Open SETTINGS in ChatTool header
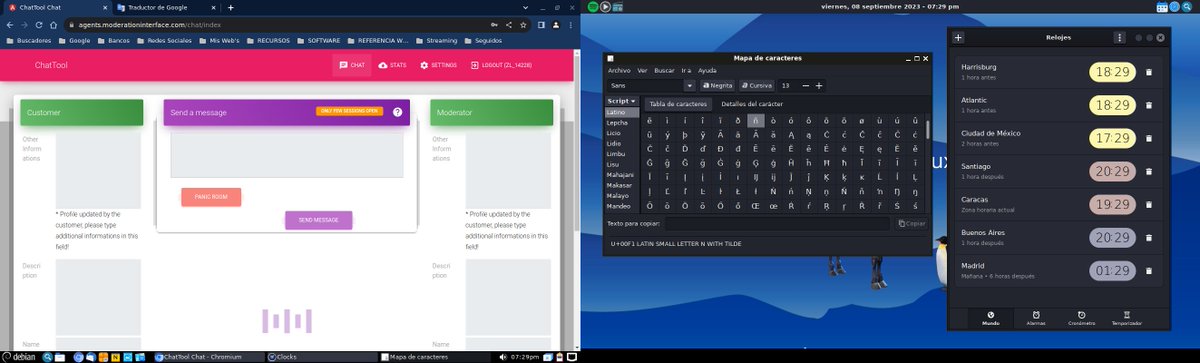 (438, 65)
